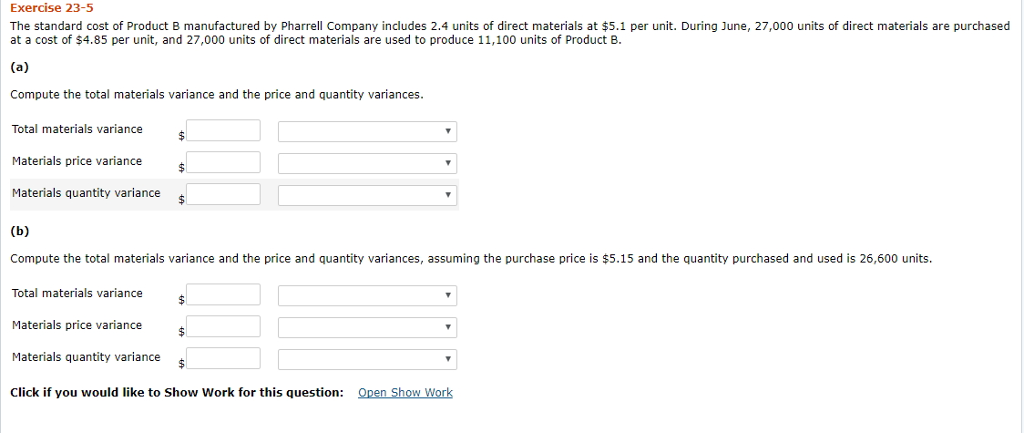
Task: Click the (a) section label
Action: point(19,67)
